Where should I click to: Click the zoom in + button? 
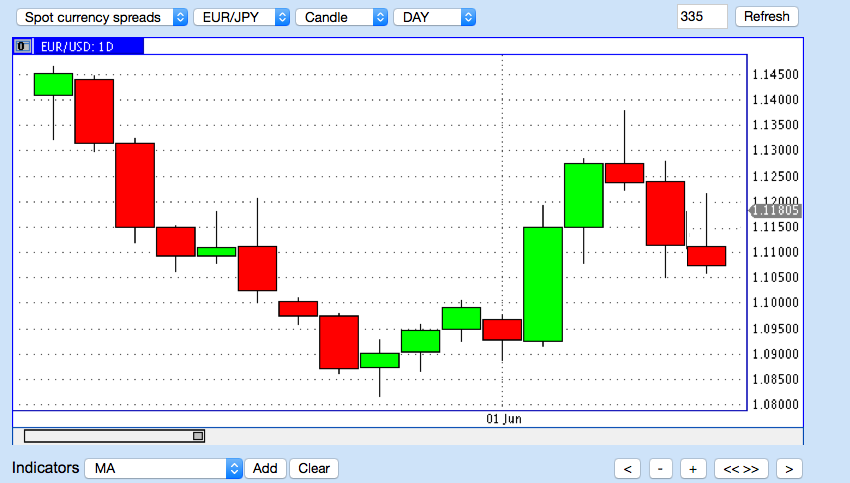click(693, 469)
